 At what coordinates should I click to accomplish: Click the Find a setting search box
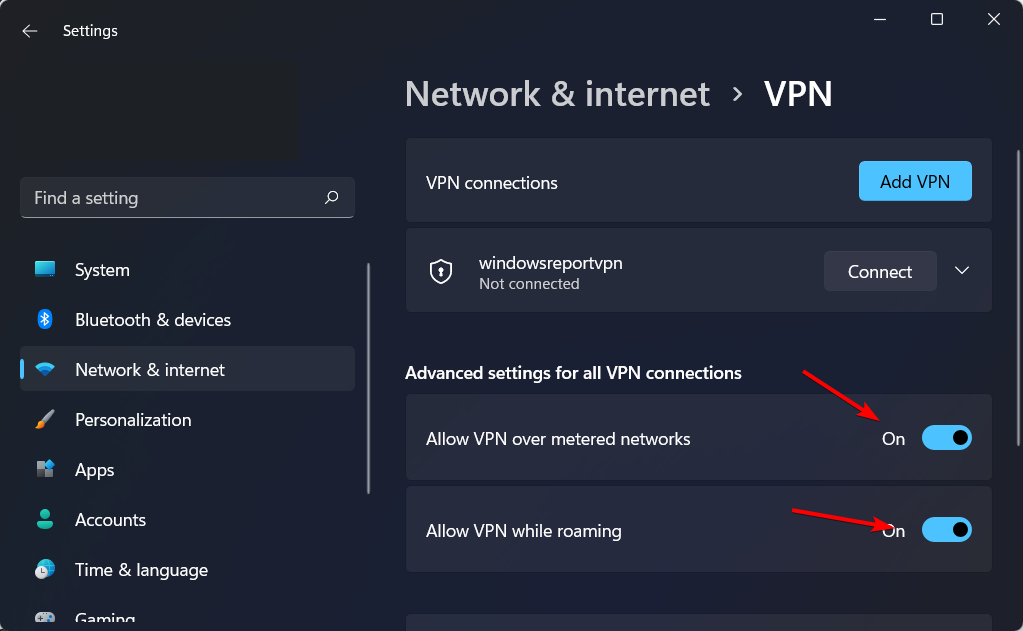click(x=187, y=198)
